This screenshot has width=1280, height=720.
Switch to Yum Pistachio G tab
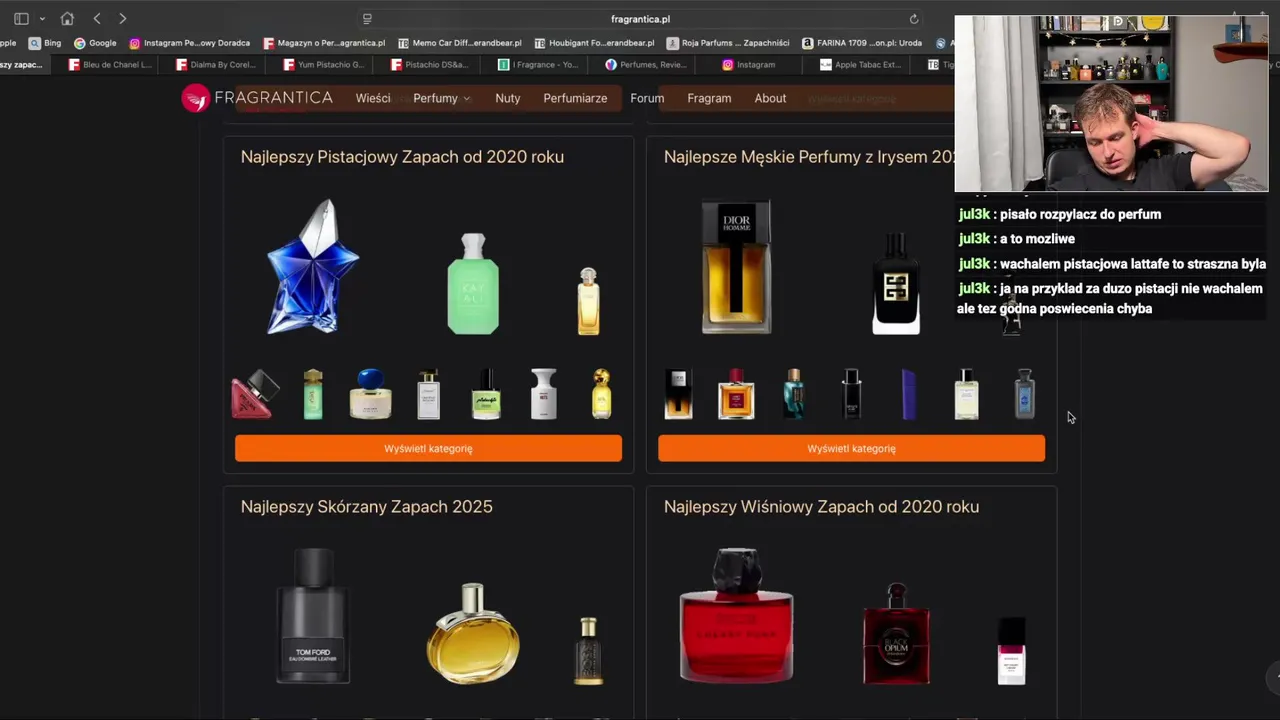click(x=324, y=65)
